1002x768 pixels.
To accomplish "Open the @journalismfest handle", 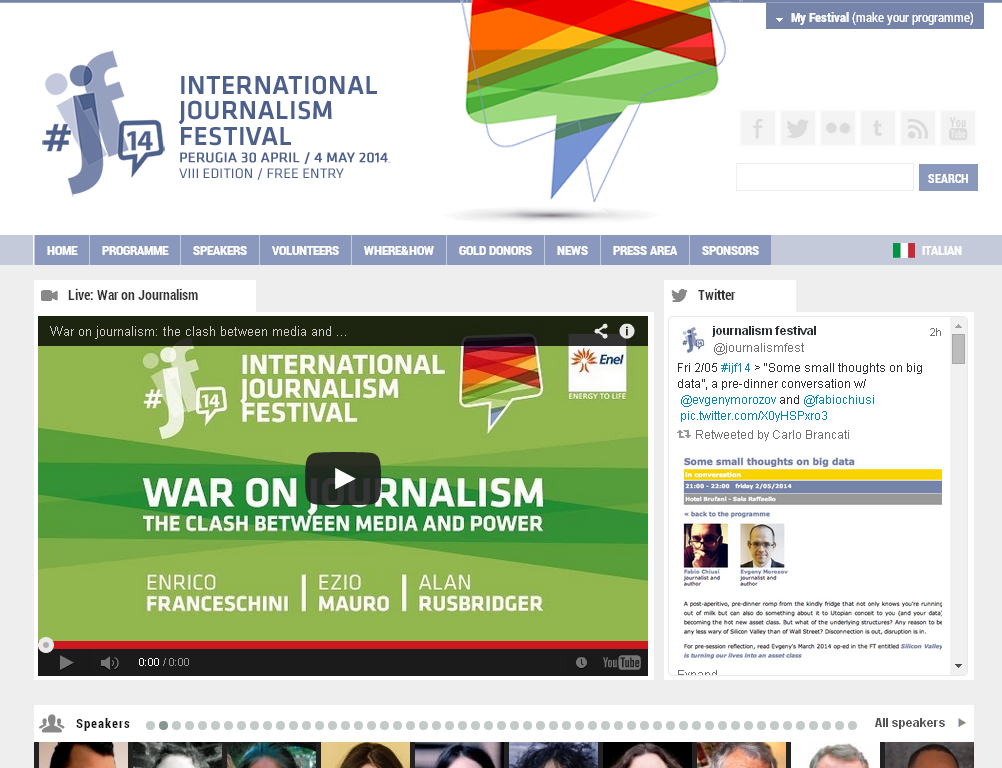I will 759,348.
